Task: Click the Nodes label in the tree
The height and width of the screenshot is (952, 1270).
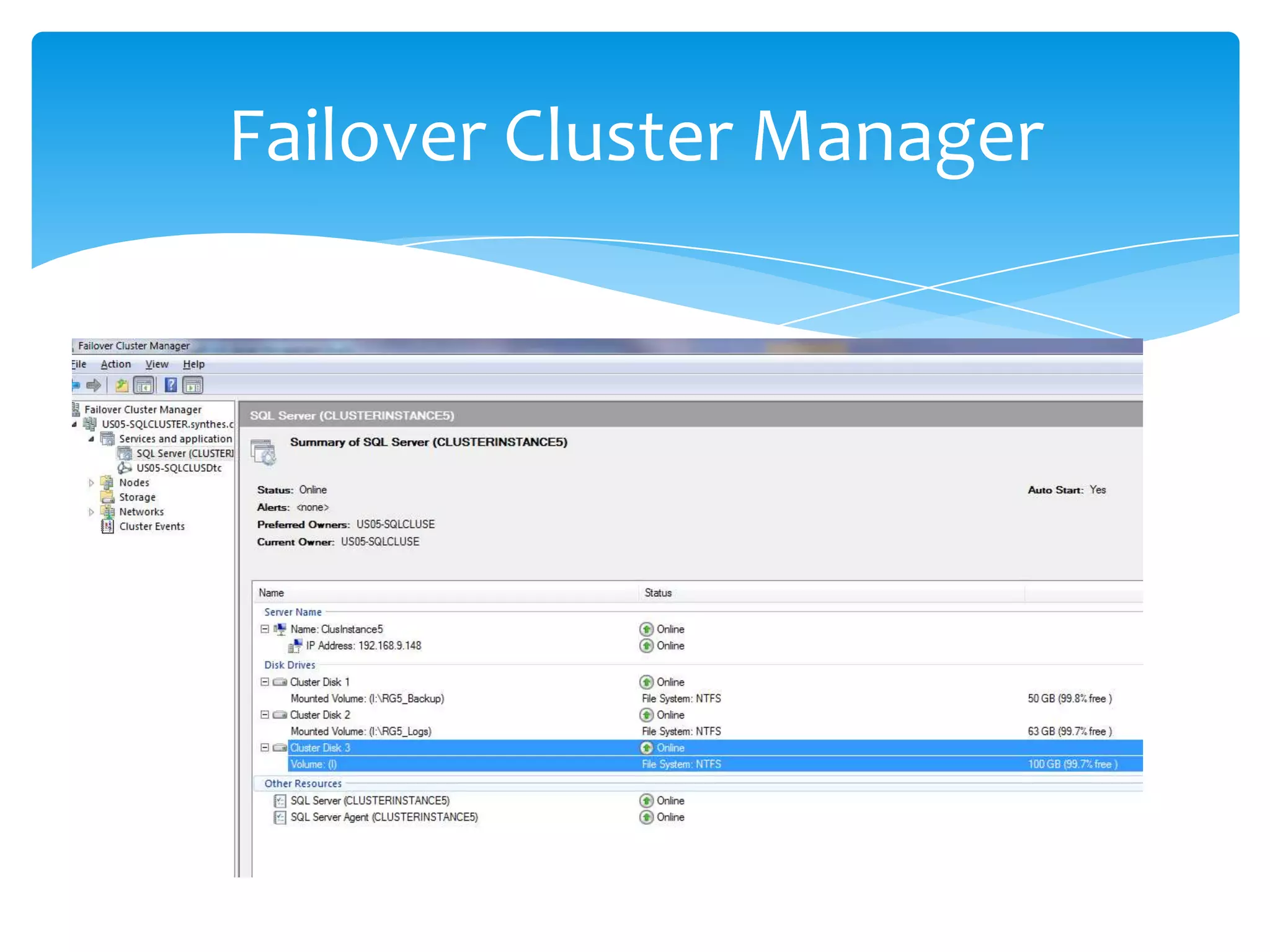Action: (134, 483)
